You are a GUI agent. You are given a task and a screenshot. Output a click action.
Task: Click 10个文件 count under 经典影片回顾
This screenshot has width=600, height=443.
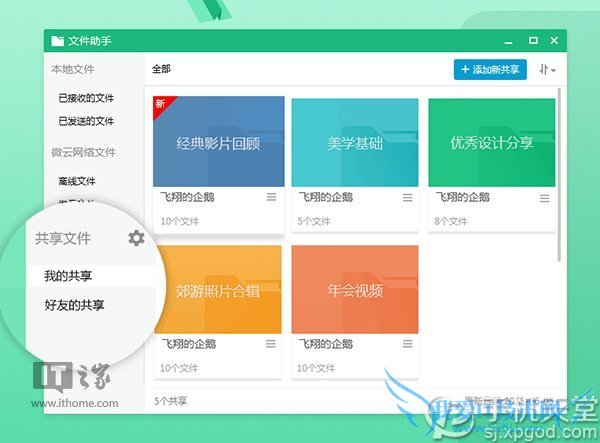[x=179, y=221]
